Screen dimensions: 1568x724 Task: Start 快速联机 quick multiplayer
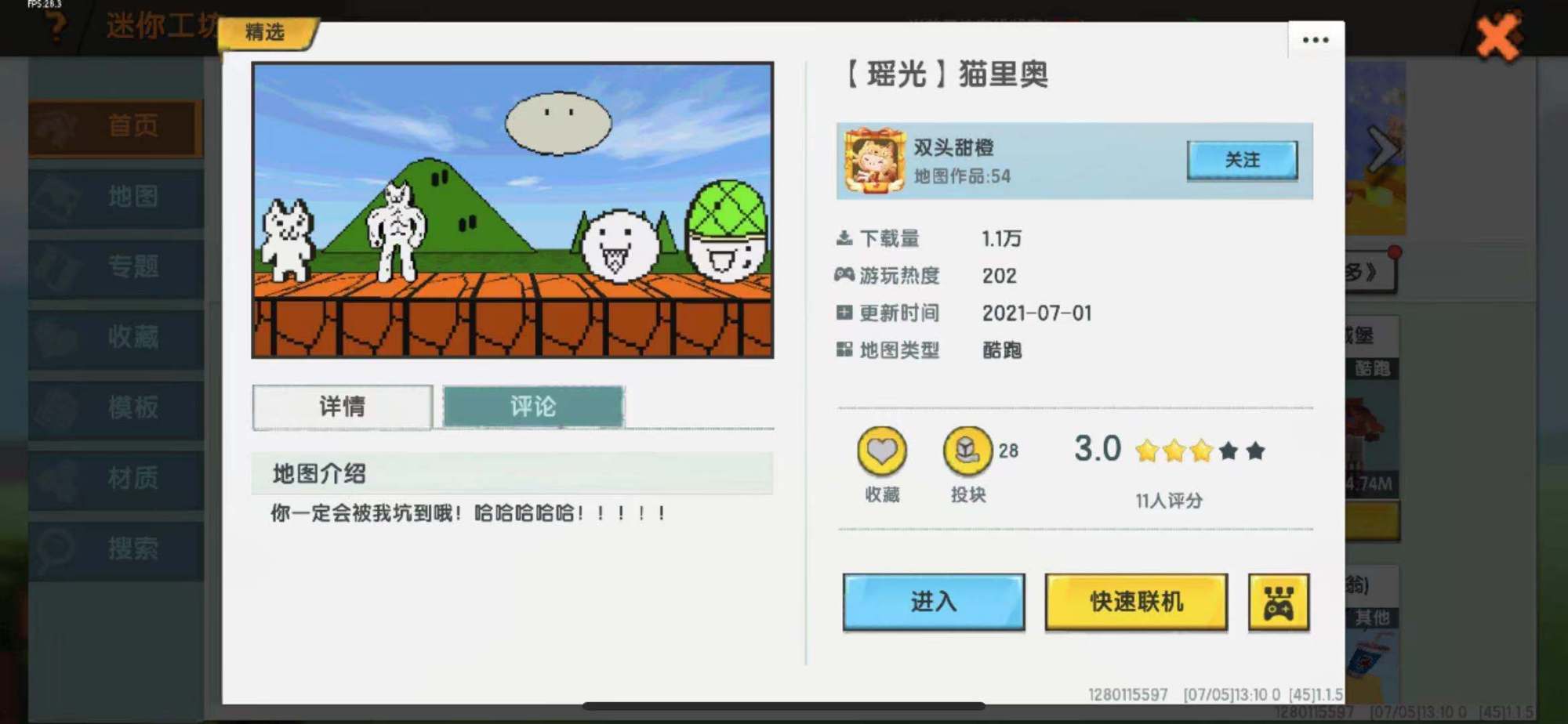point(1135,603)
